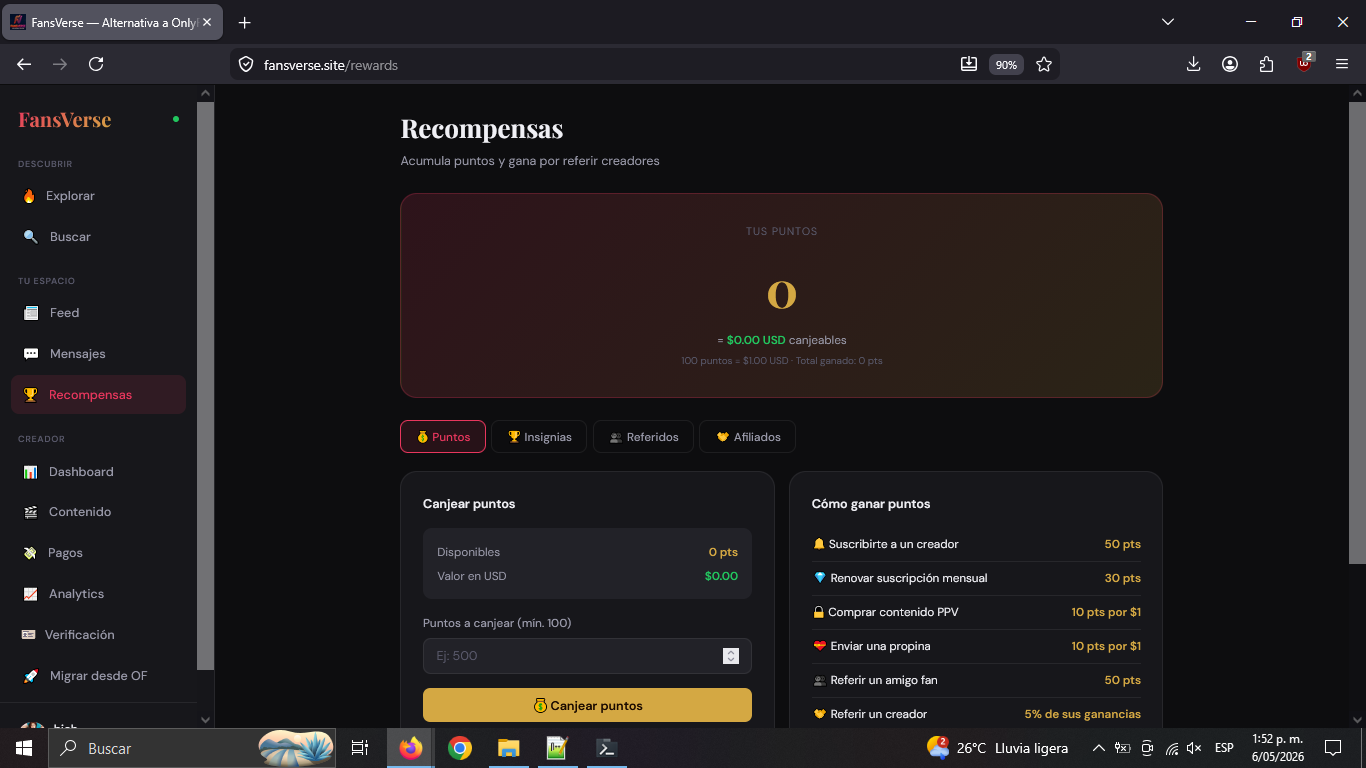Image resolution: width=1366 pixels, height=768 pixels.
Task: Click the sidebar vertical scrollbar
Action: click(x=206, y=385)
